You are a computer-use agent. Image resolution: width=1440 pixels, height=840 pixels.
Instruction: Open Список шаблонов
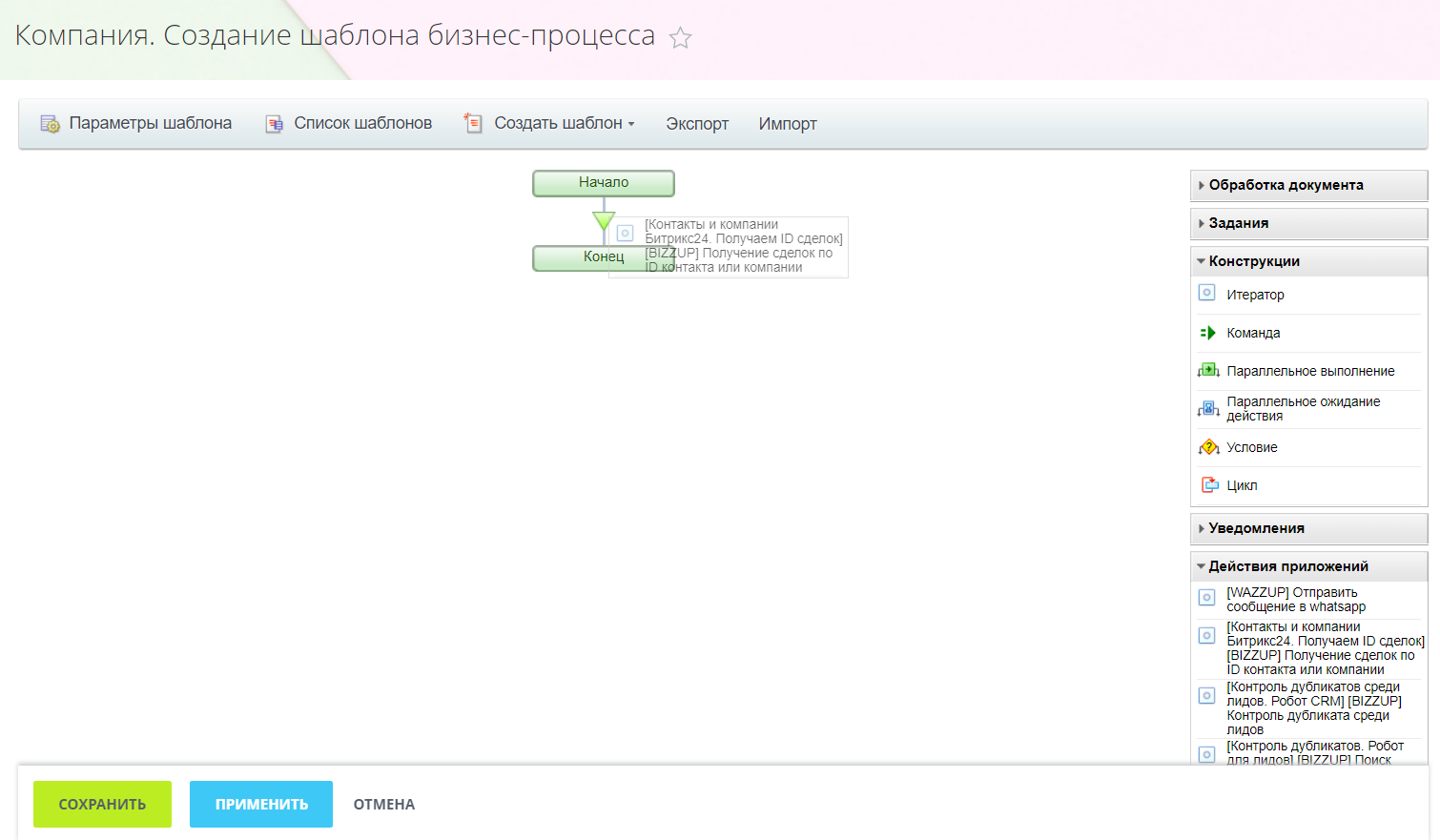(363, 123)
